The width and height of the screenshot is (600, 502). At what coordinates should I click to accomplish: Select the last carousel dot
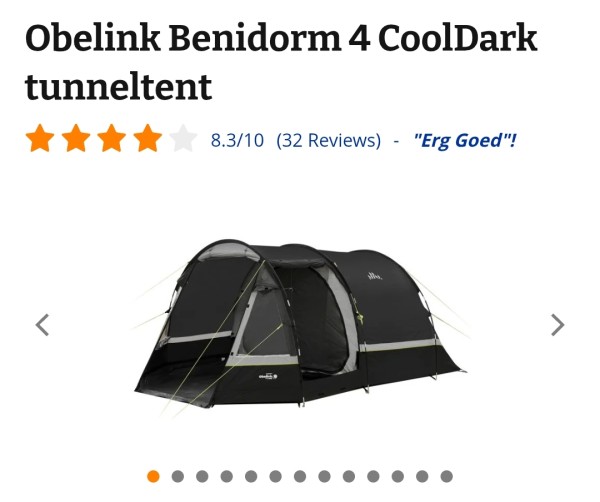446,476
